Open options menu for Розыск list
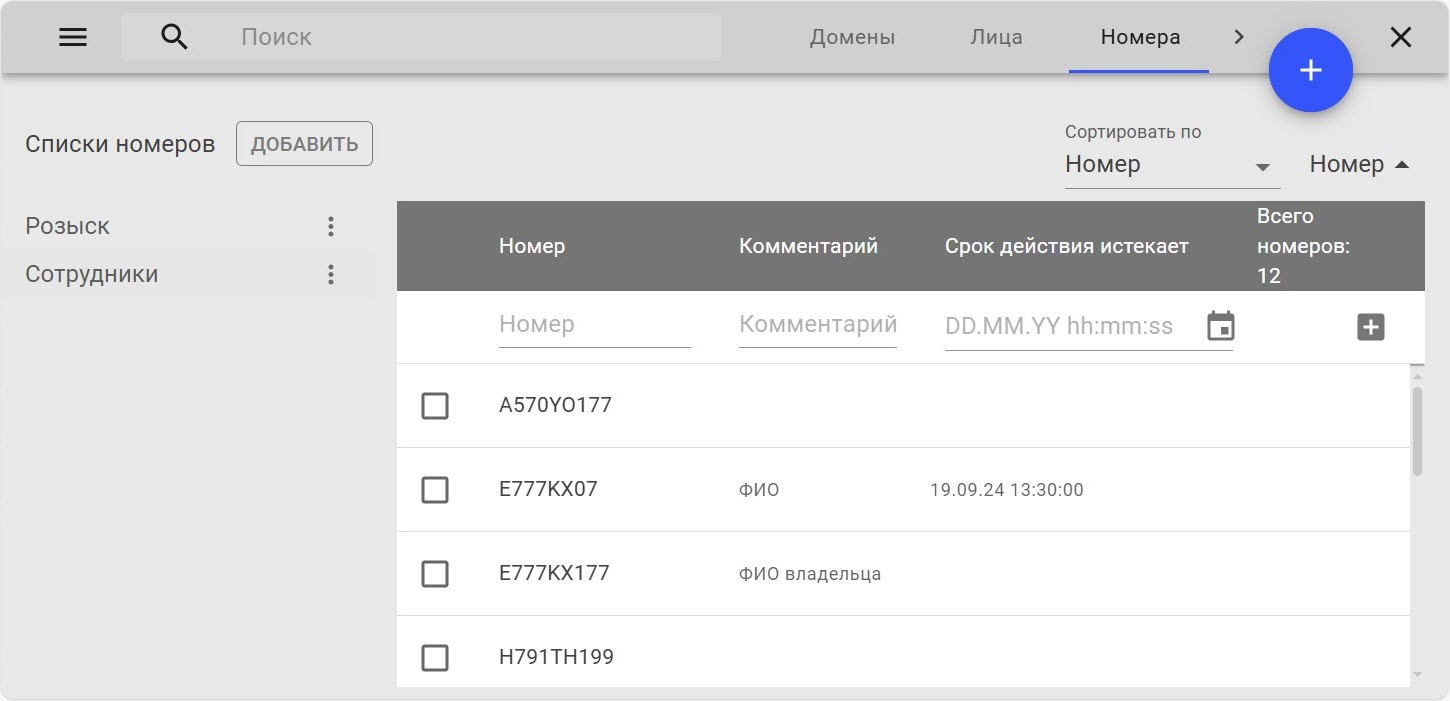Viewport: 1450px width, 701px height. click(331, 227)
